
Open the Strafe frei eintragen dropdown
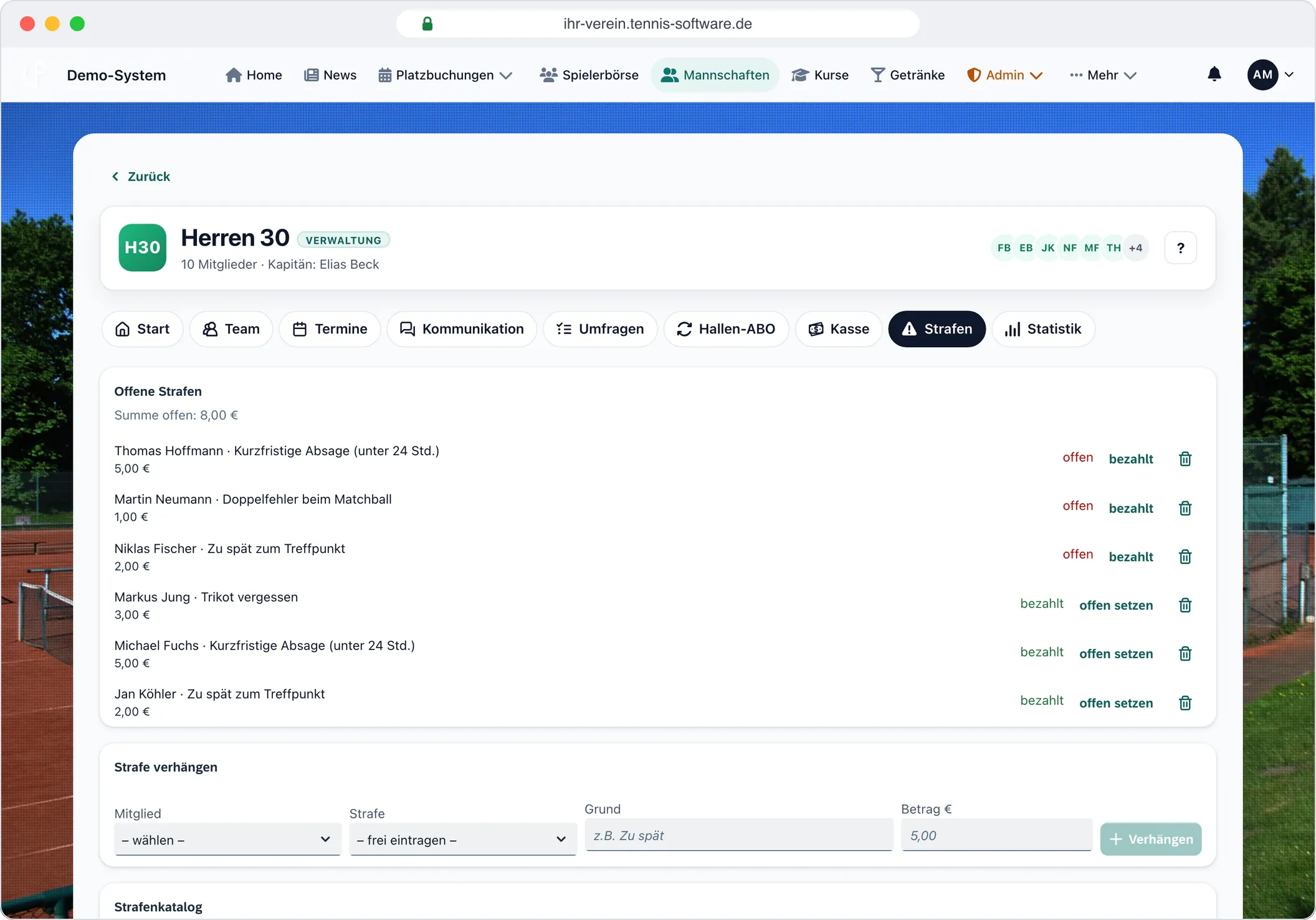click(463, 840)
